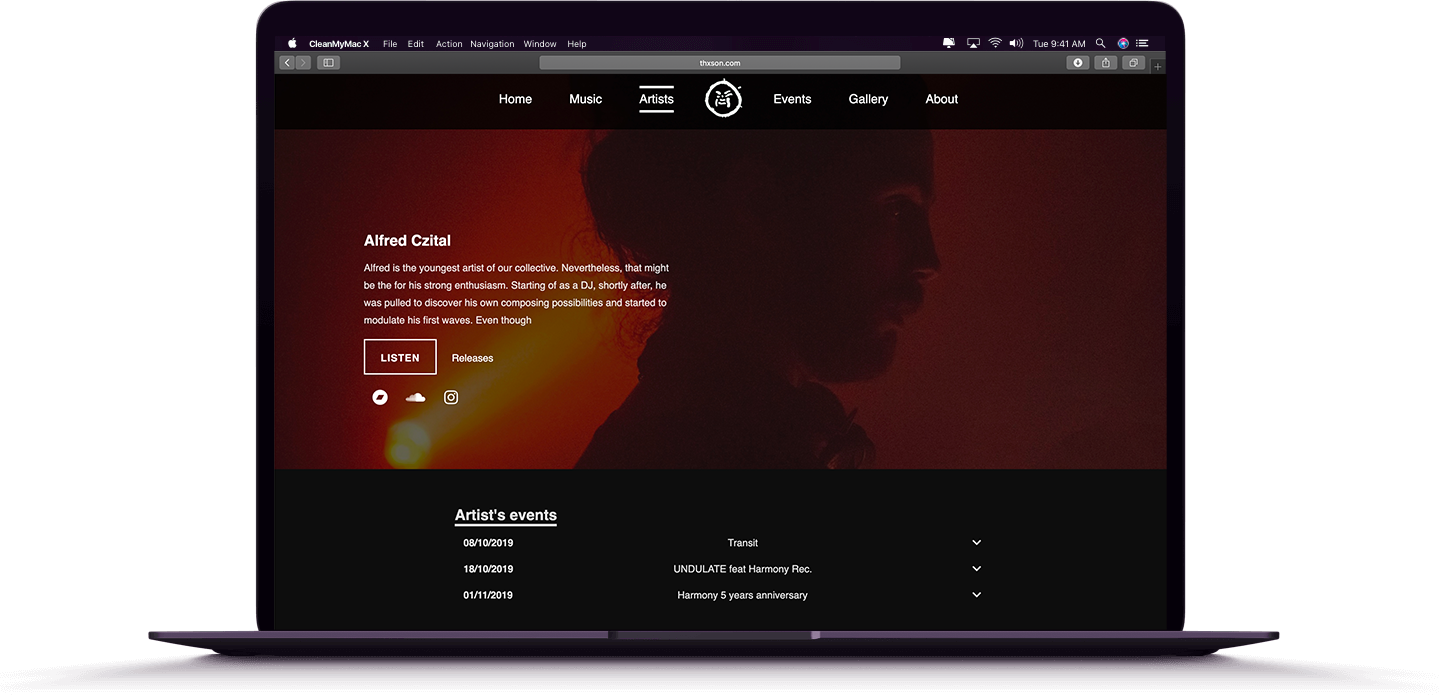Open the browser downloads icon
The height and width of the screenshot is (695, 1440).
(x=1078, y=62)
